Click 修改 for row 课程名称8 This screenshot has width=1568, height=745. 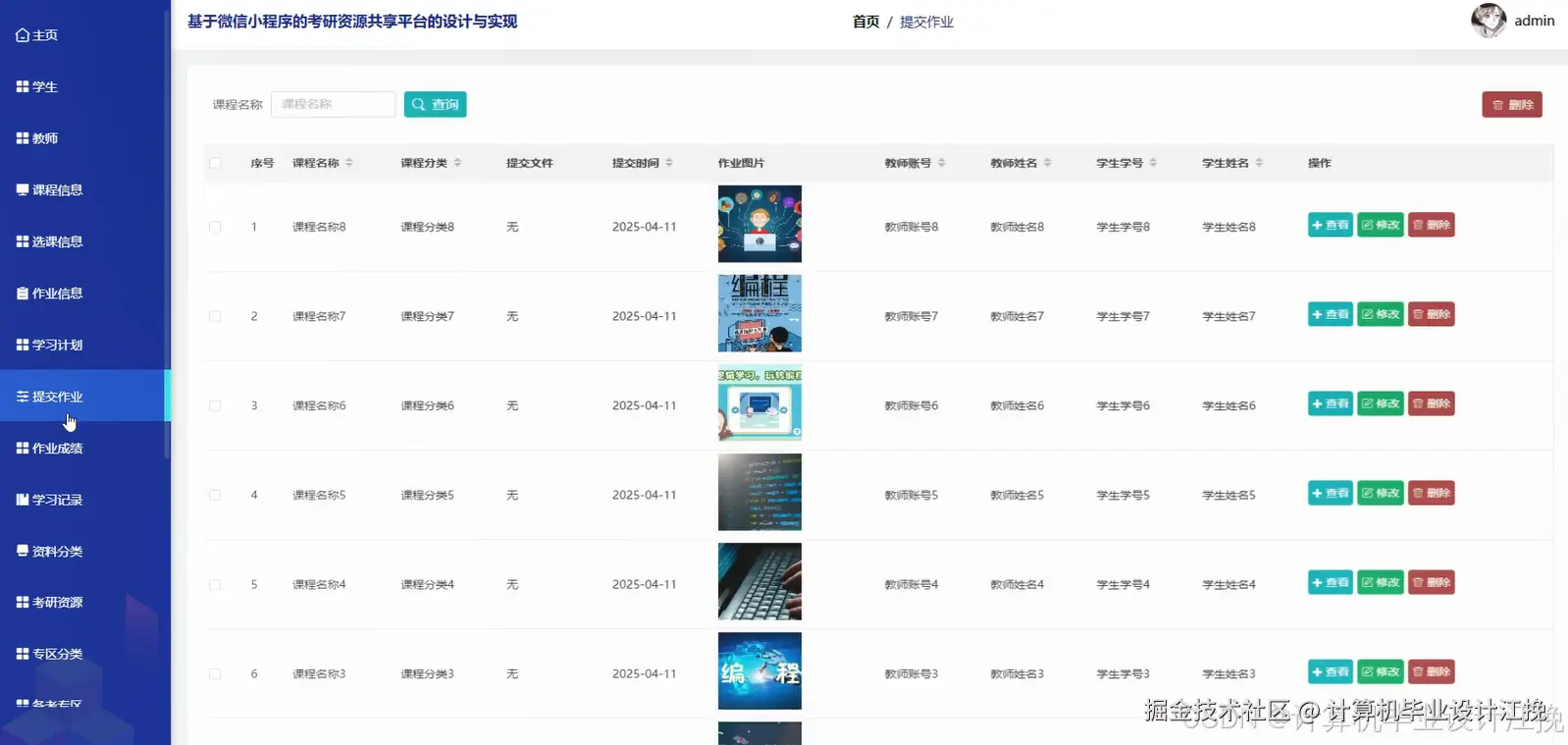point(1381,225)
